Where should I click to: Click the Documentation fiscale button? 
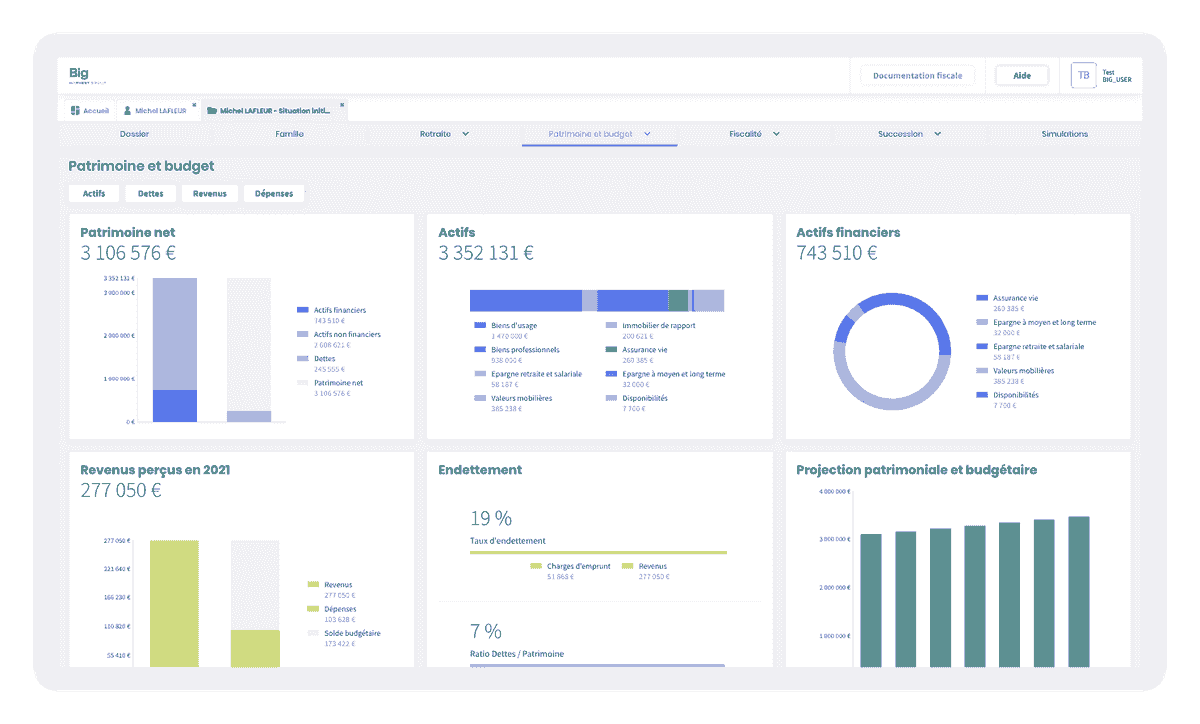tap(917, 76)
